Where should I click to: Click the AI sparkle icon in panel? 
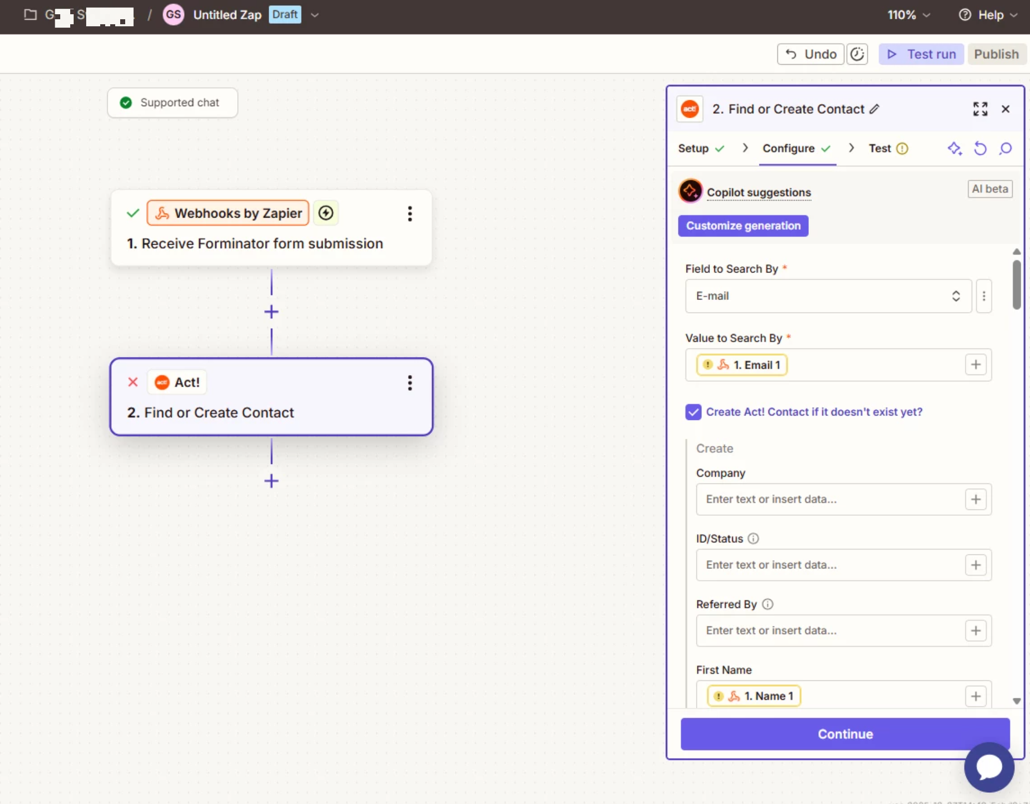coord(954,148)
